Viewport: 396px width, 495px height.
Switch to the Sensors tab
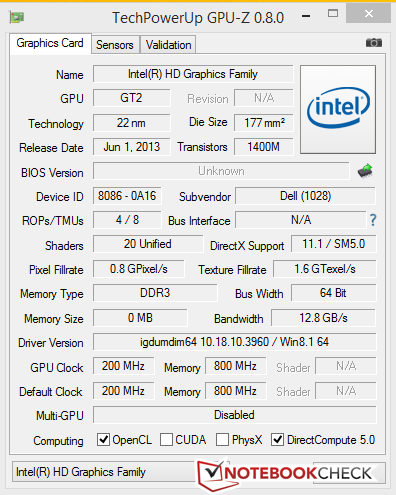tap(115, 45)
